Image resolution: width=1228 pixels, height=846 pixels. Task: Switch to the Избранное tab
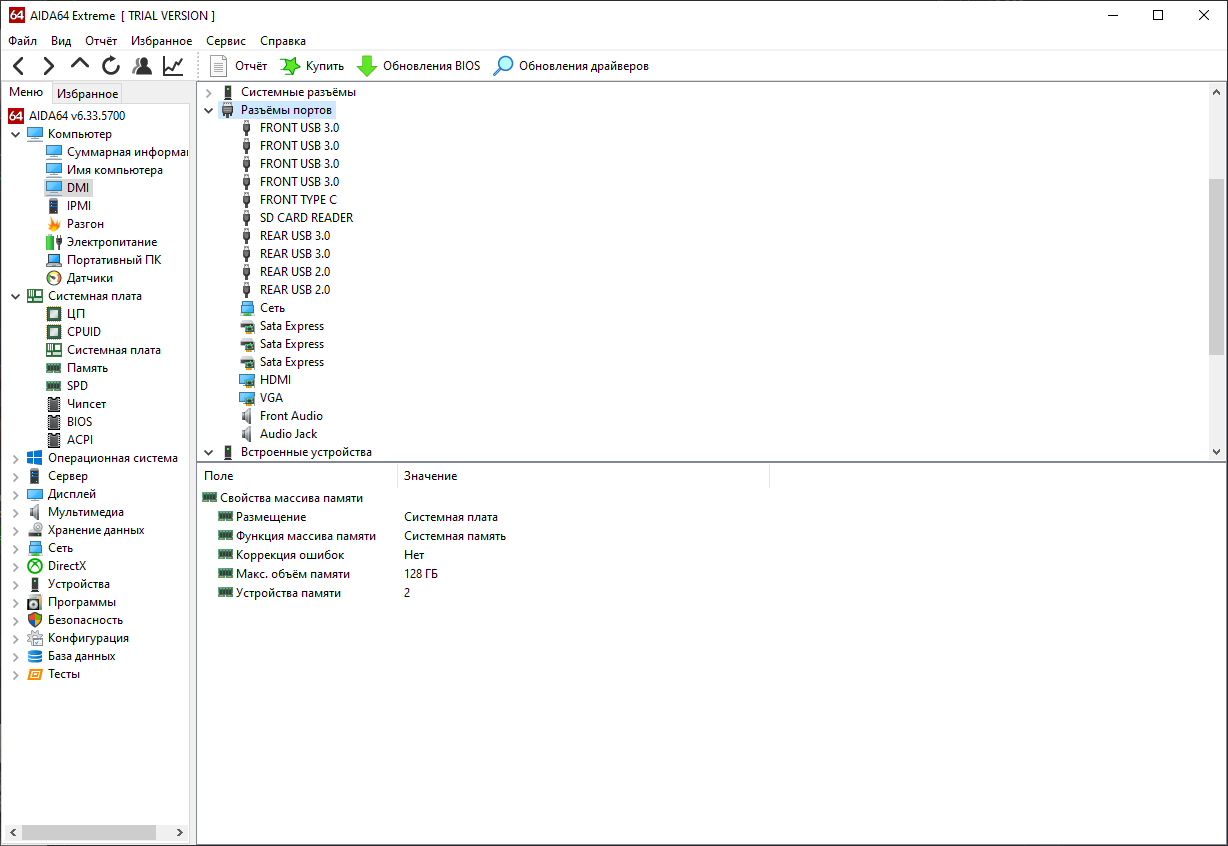point(87,94)
